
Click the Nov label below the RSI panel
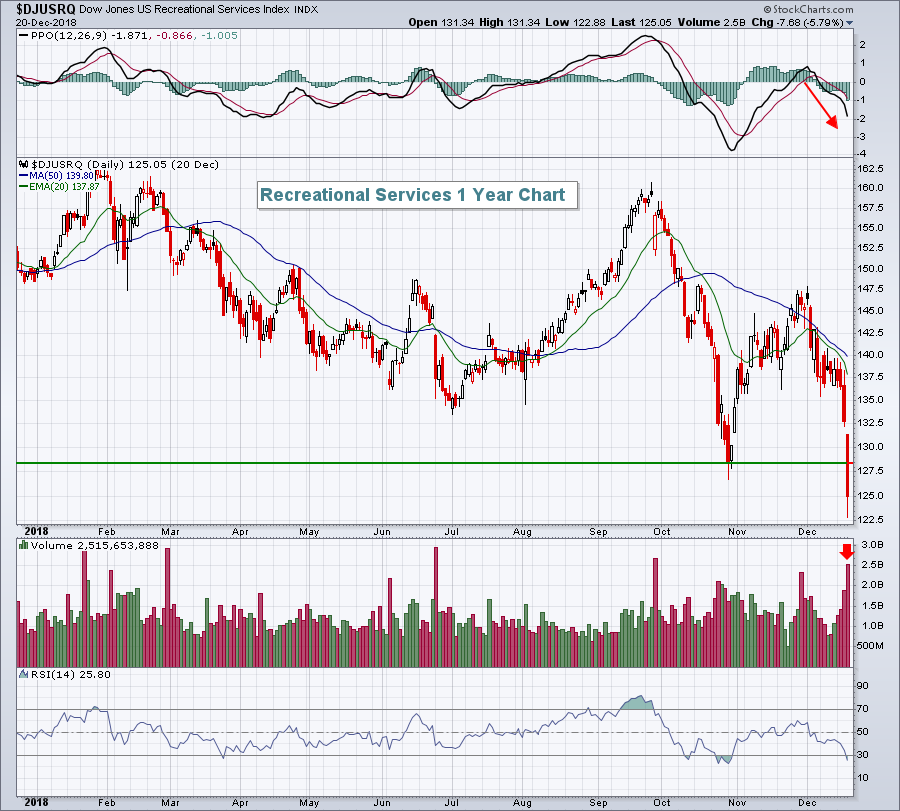[x=737, y=803]
